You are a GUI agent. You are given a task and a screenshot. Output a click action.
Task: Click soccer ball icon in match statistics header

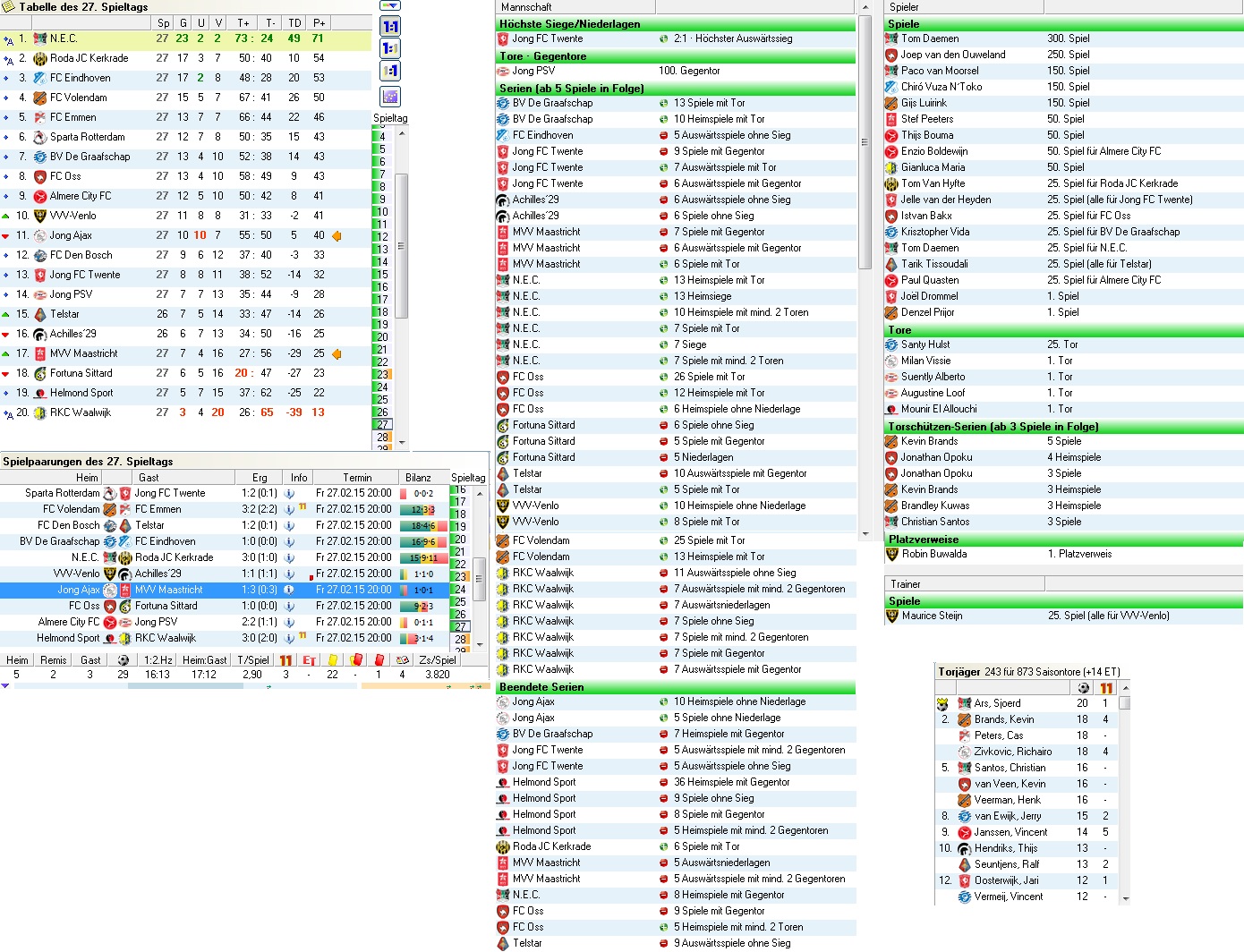click(x=123, y=660)
